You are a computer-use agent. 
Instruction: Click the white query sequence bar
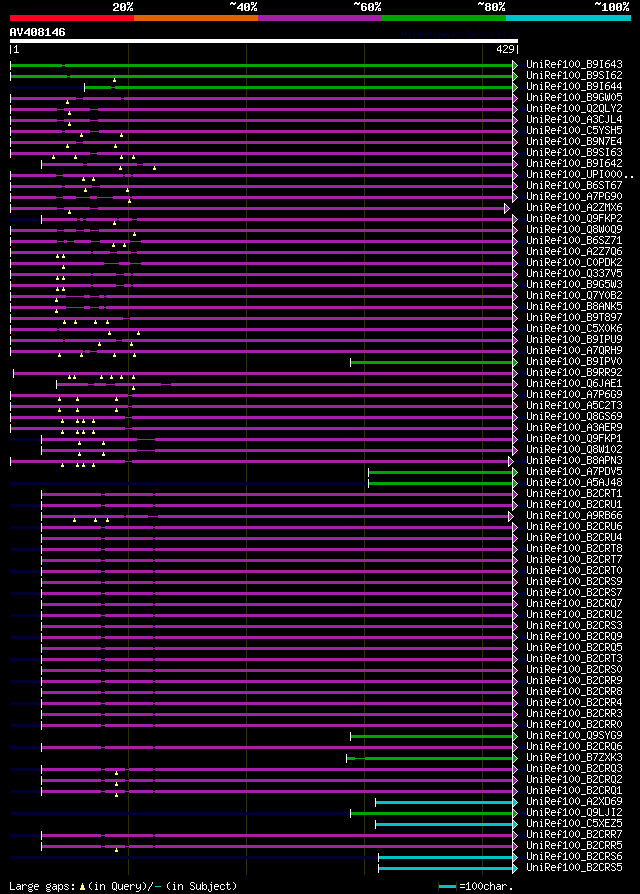[264, 41]
